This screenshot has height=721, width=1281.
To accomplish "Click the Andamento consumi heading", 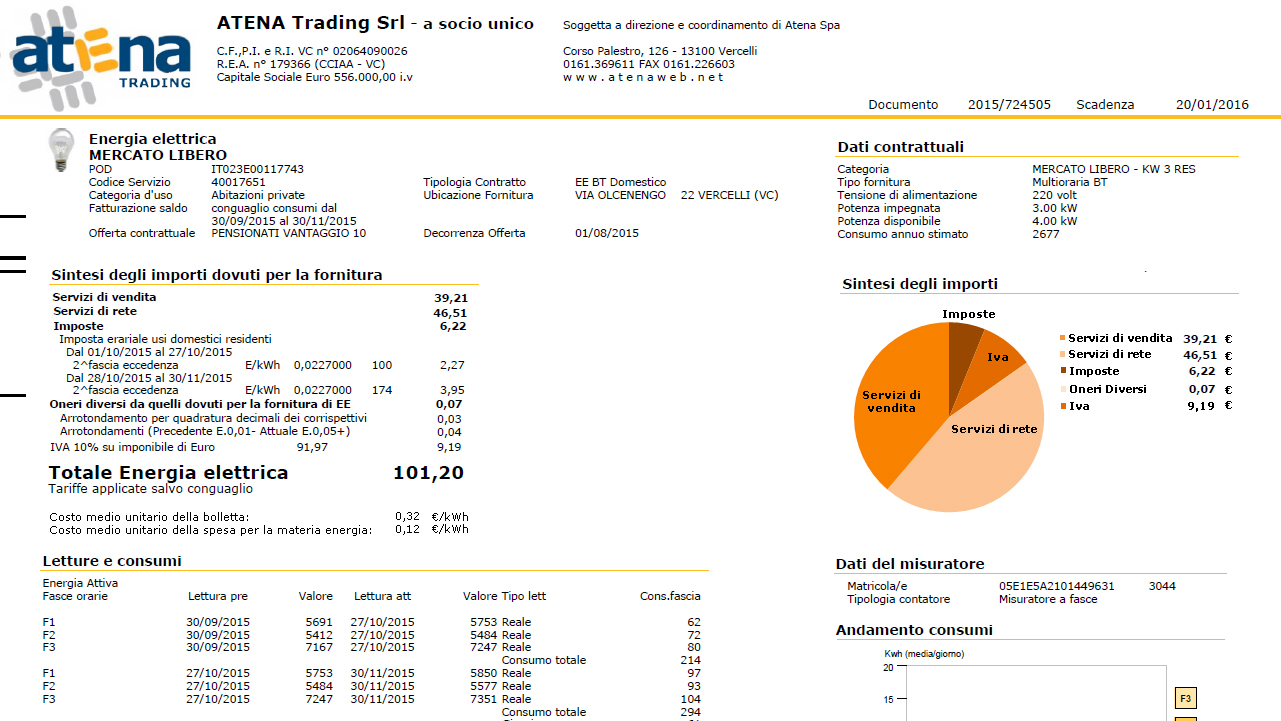I will pos(915,630).
